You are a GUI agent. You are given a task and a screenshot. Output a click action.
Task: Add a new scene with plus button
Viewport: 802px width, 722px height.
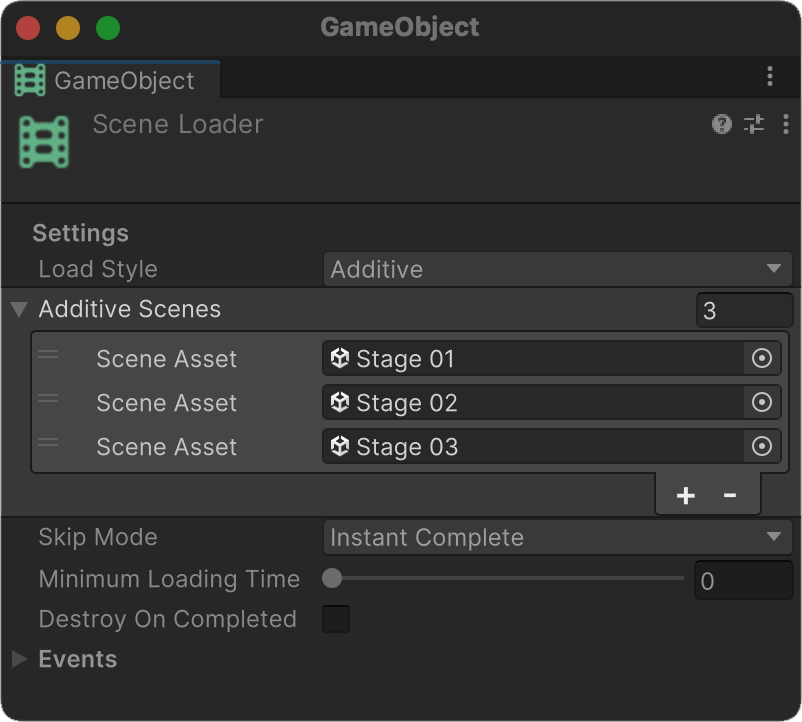685,495
